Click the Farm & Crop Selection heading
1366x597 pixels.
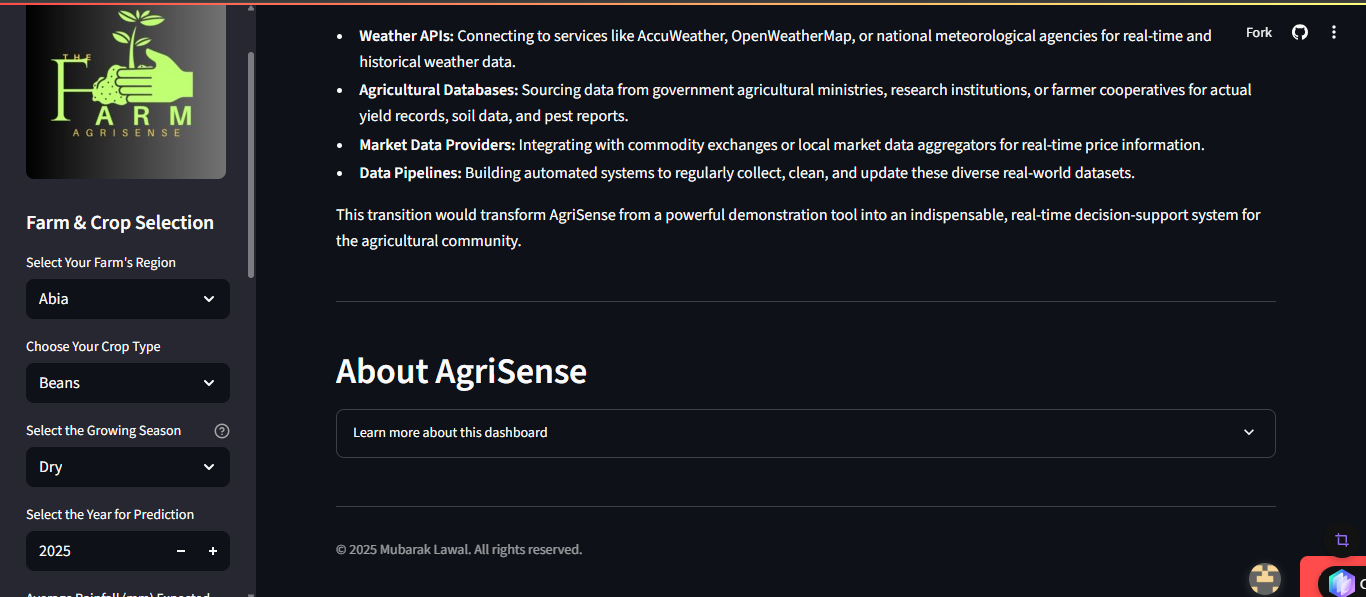[x=120, y=223]
